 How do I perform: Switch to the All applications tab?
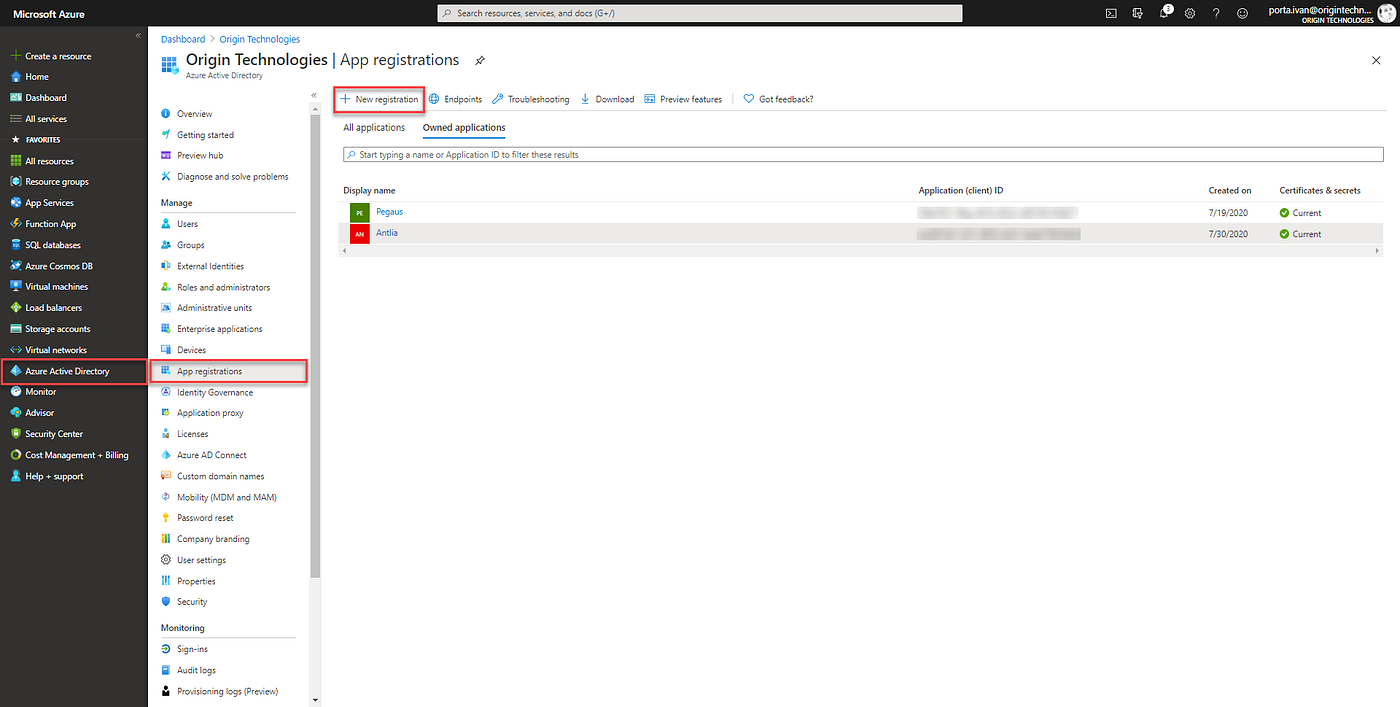point(374,127)
